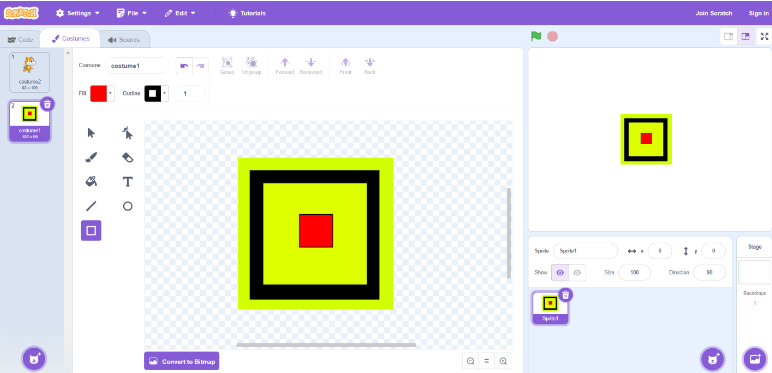The height and width of the screenshot is (373, 772).
Task: Select the Fill bucket tool
Action: 91,182
